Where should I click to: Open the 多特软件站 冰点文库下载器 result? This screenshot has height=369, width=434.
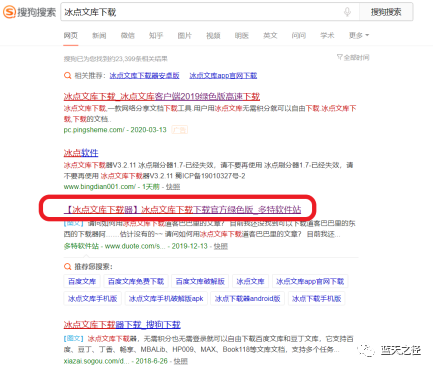pos(183,209)
